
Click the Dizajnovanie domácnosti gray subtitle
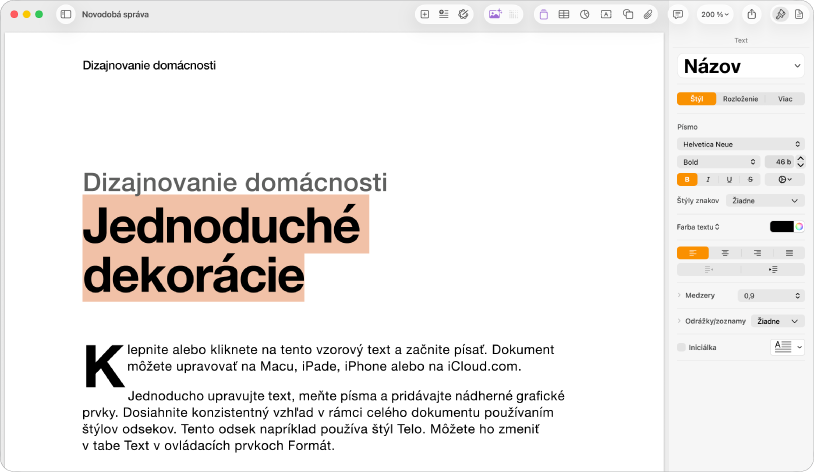click(x=235, y=182)
